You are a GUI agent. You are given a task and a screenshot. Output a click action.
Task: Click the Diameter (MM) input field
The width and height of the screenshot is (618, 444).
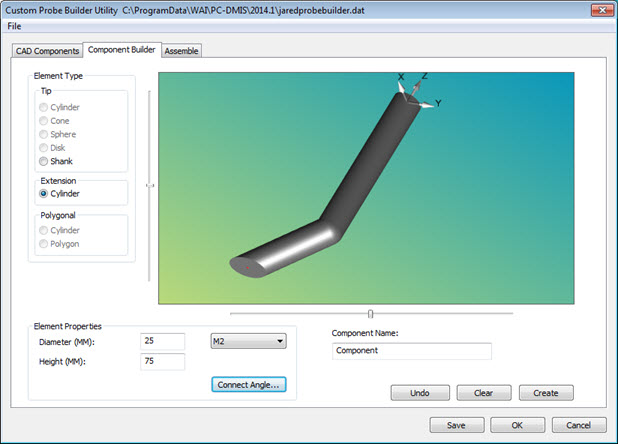coord(163,341)
